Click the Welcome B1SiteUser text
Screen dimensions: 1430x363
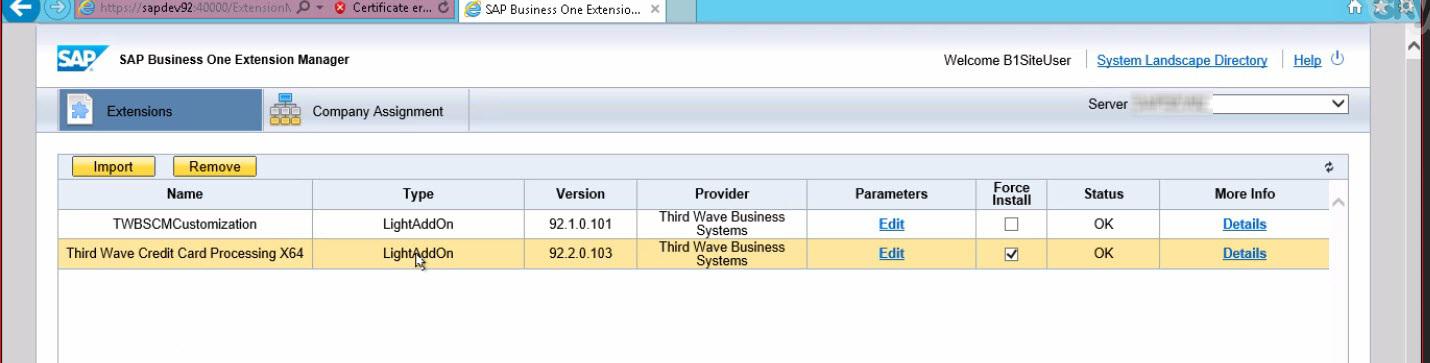[1007, 60]
